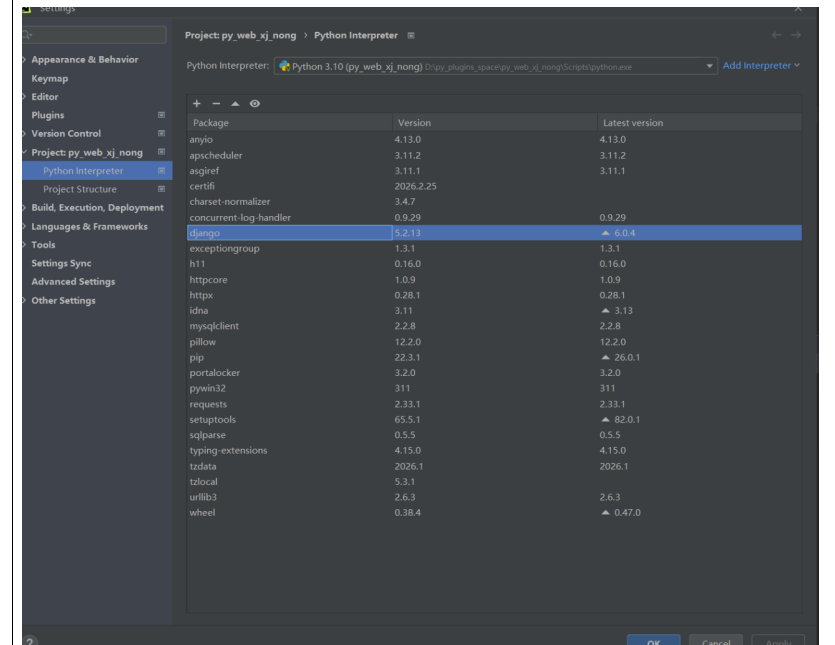This screenshot has width=835, height=645.
Task: Click django upgrade arrow for 6.0.4
Action: click(x=605, y=233)
